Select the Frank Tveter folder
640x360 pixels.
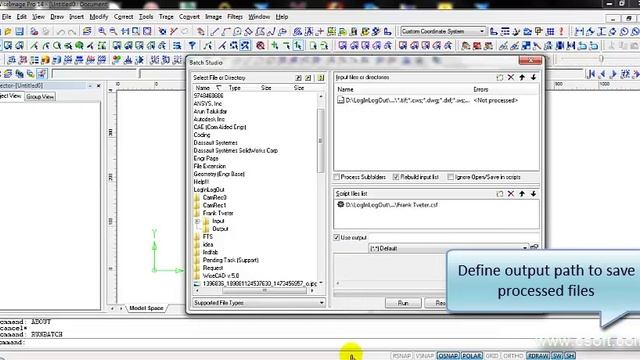tap(218, 213)
